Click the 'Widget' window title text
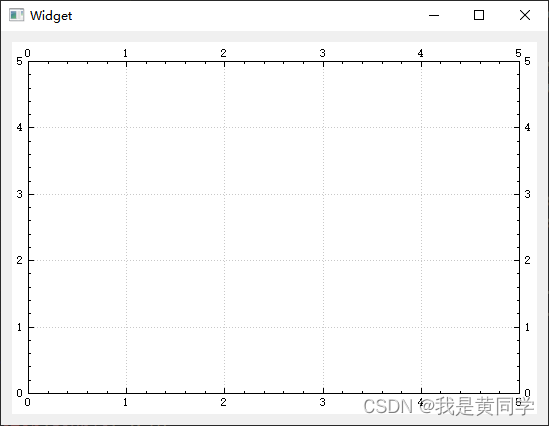 pos(51,16)
